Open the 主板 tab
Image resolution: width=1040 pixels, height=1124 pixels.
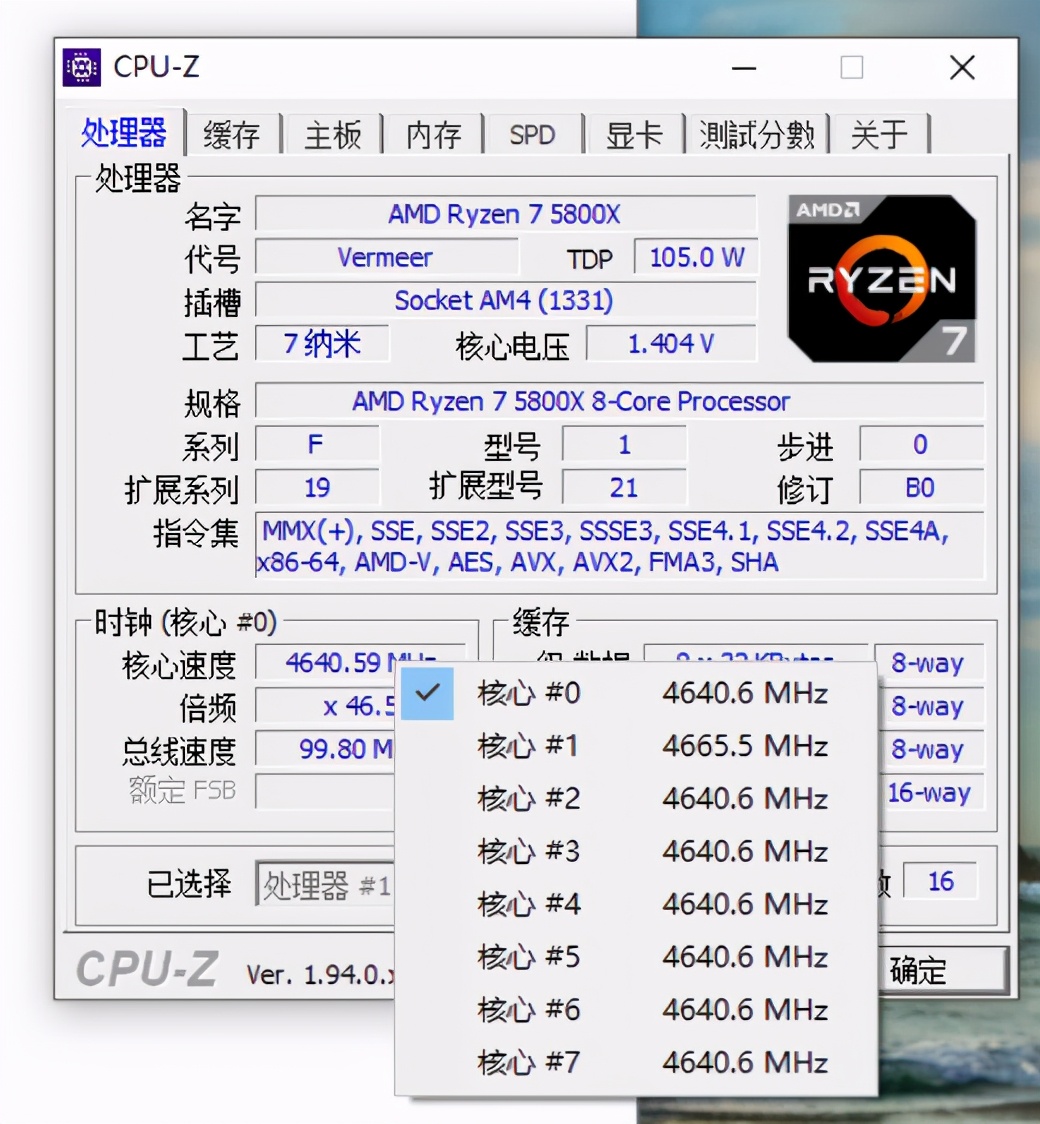tap(333, 134)
